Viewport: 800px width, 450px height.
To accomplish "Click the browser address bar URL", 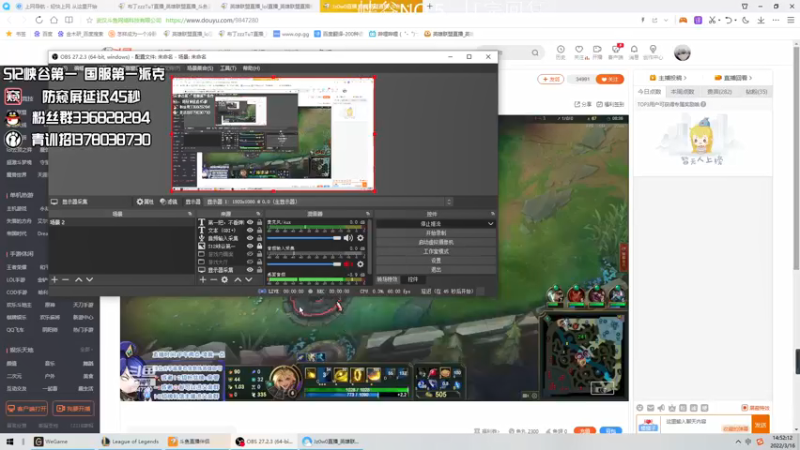I will 212,20.
